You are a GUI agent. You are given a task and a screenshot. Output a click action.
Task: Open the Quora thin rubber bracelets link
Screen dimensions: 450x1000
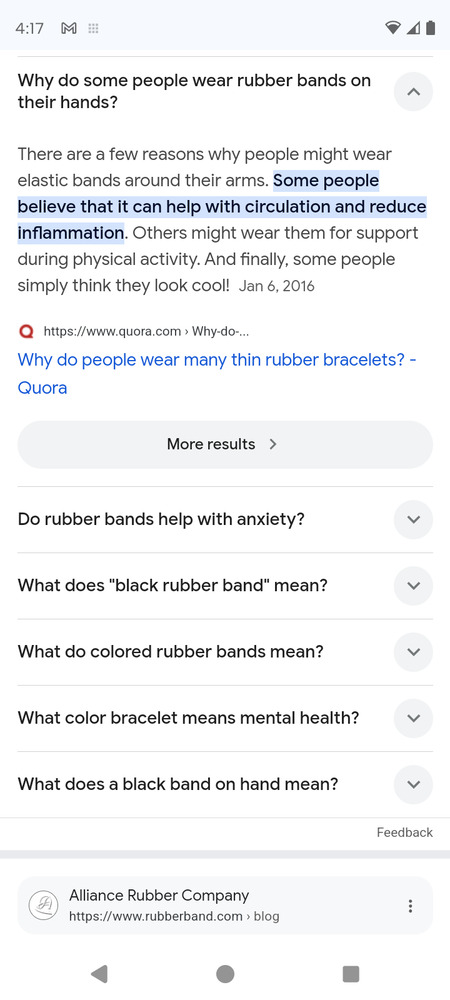click(x=217, y=373)
